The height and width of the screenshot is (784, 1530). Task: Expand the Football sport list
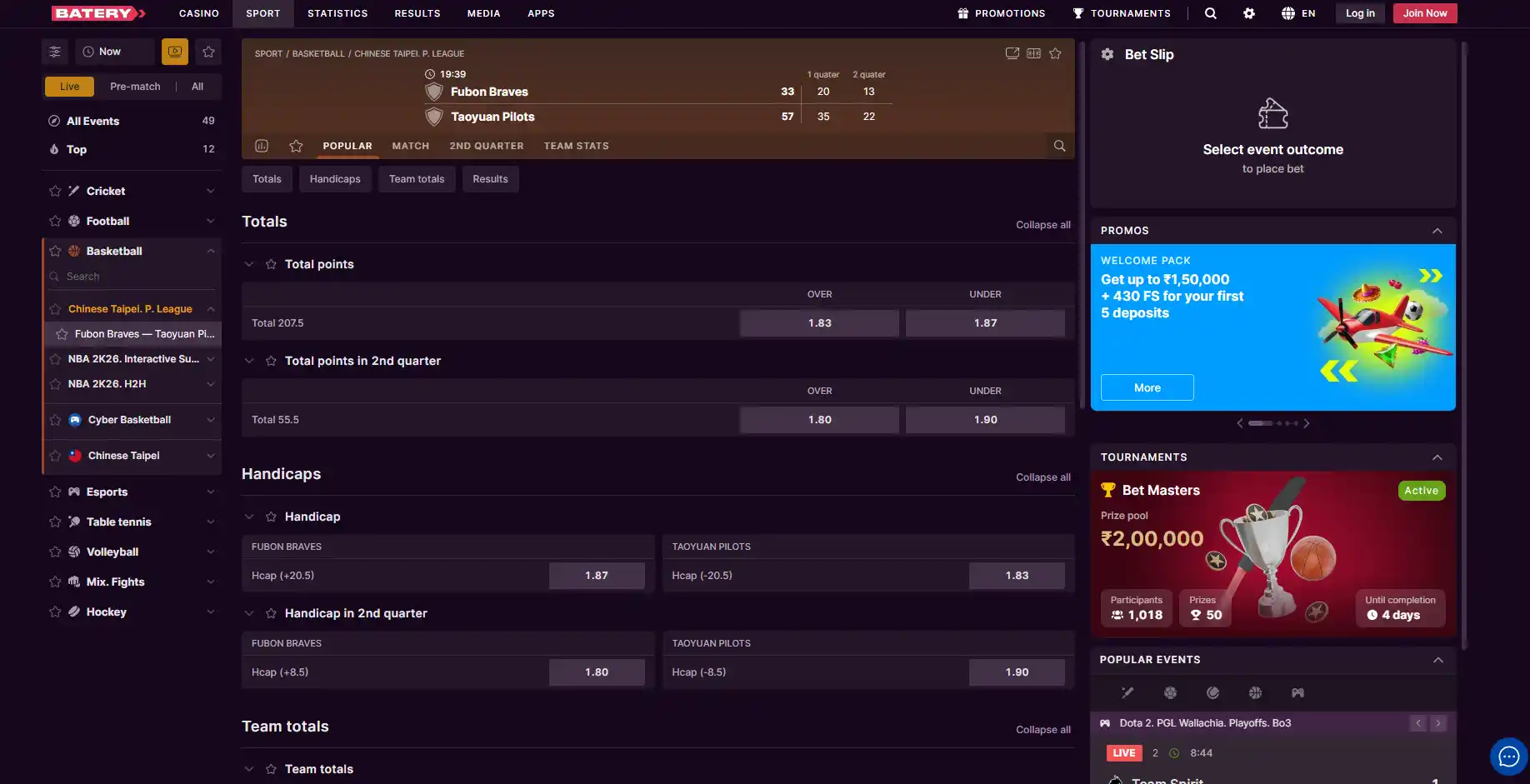point(211,221)
